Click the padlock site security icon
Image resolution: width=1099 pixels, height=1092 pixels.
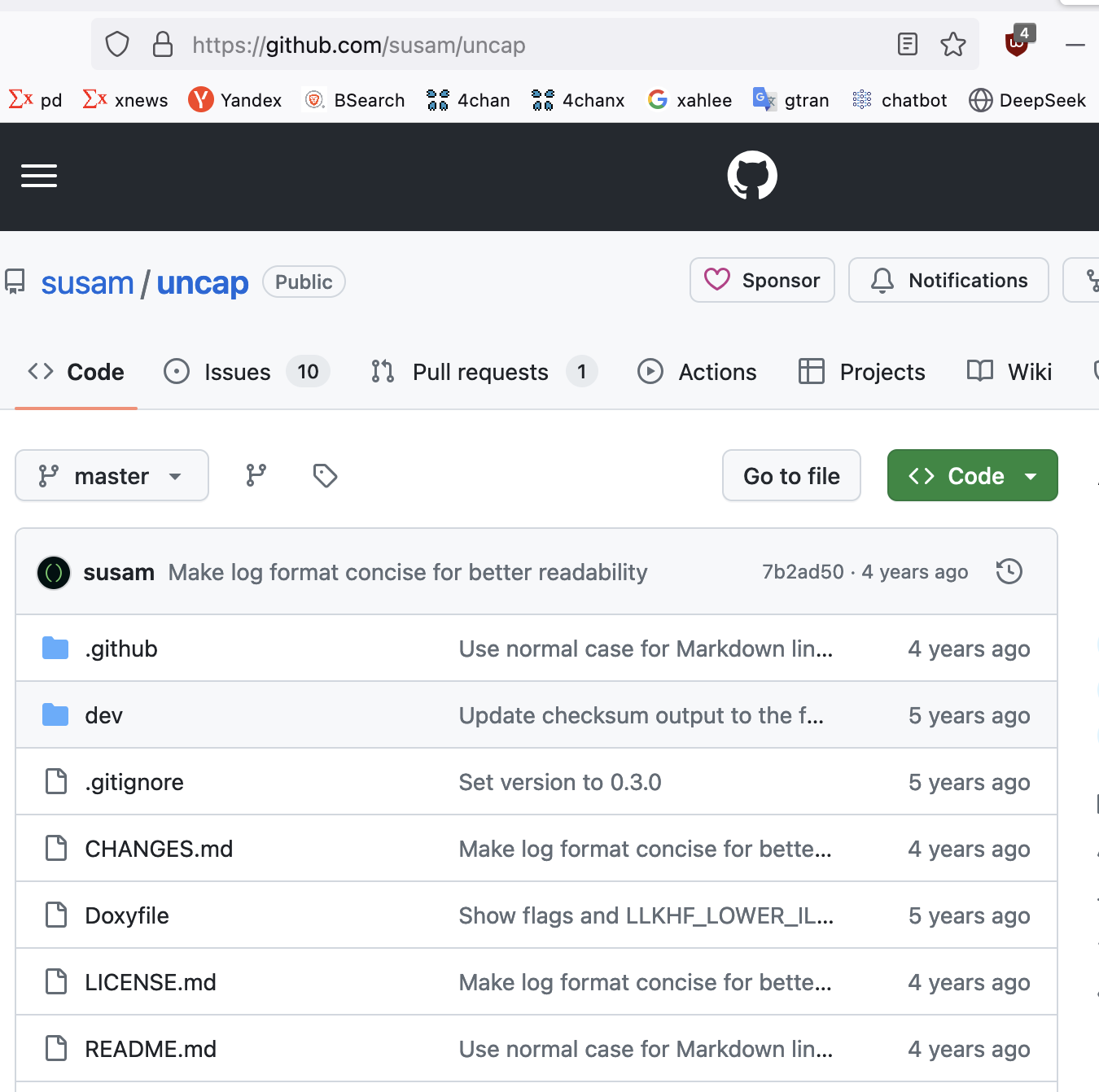(x=163, y=44)
